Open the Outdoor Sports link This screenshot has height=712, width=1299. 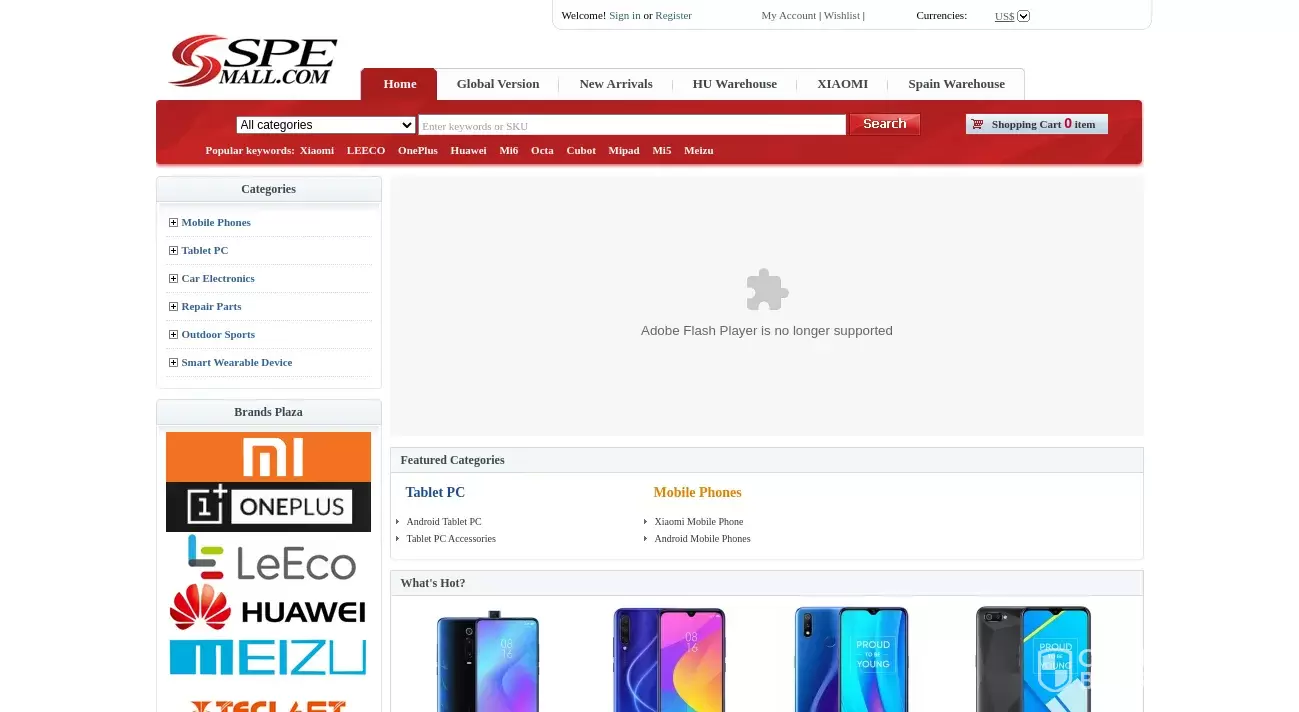pos(218,334)
